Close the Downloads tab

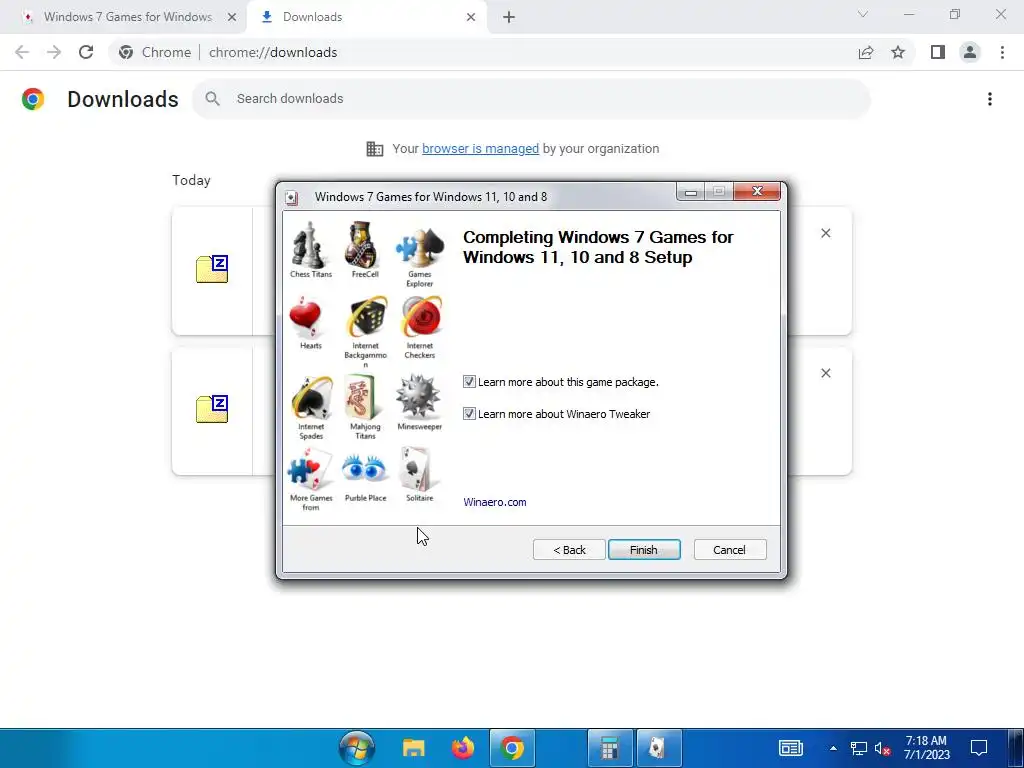(x=471, y=17)
